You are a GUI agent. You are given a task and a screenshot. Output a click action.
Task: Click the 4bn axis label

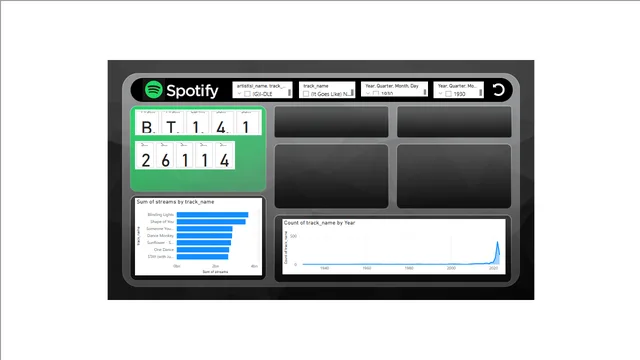(254, 266)
